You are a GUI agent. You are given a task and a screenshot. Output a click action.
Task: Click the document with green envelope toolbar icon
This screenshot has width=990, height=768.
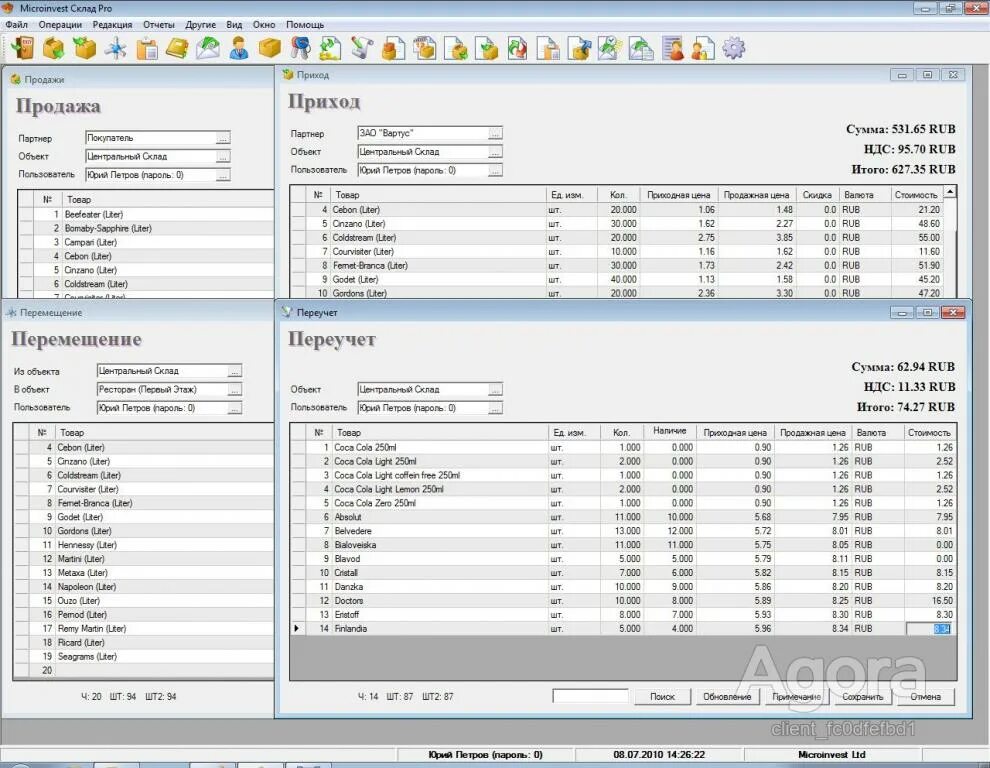tap(641, 48)
